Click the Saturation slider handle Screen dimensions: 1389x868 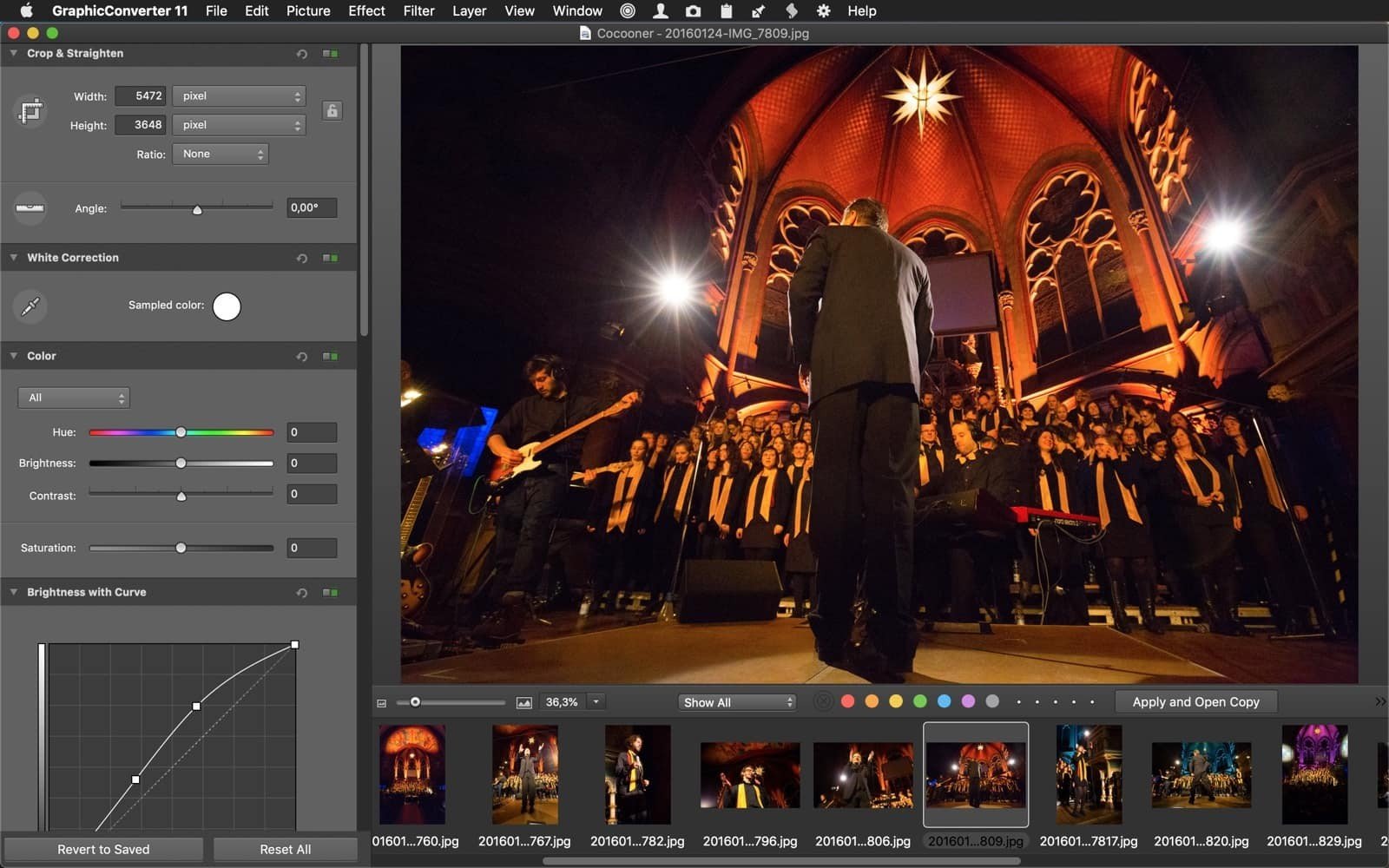(x=181, y=548)
